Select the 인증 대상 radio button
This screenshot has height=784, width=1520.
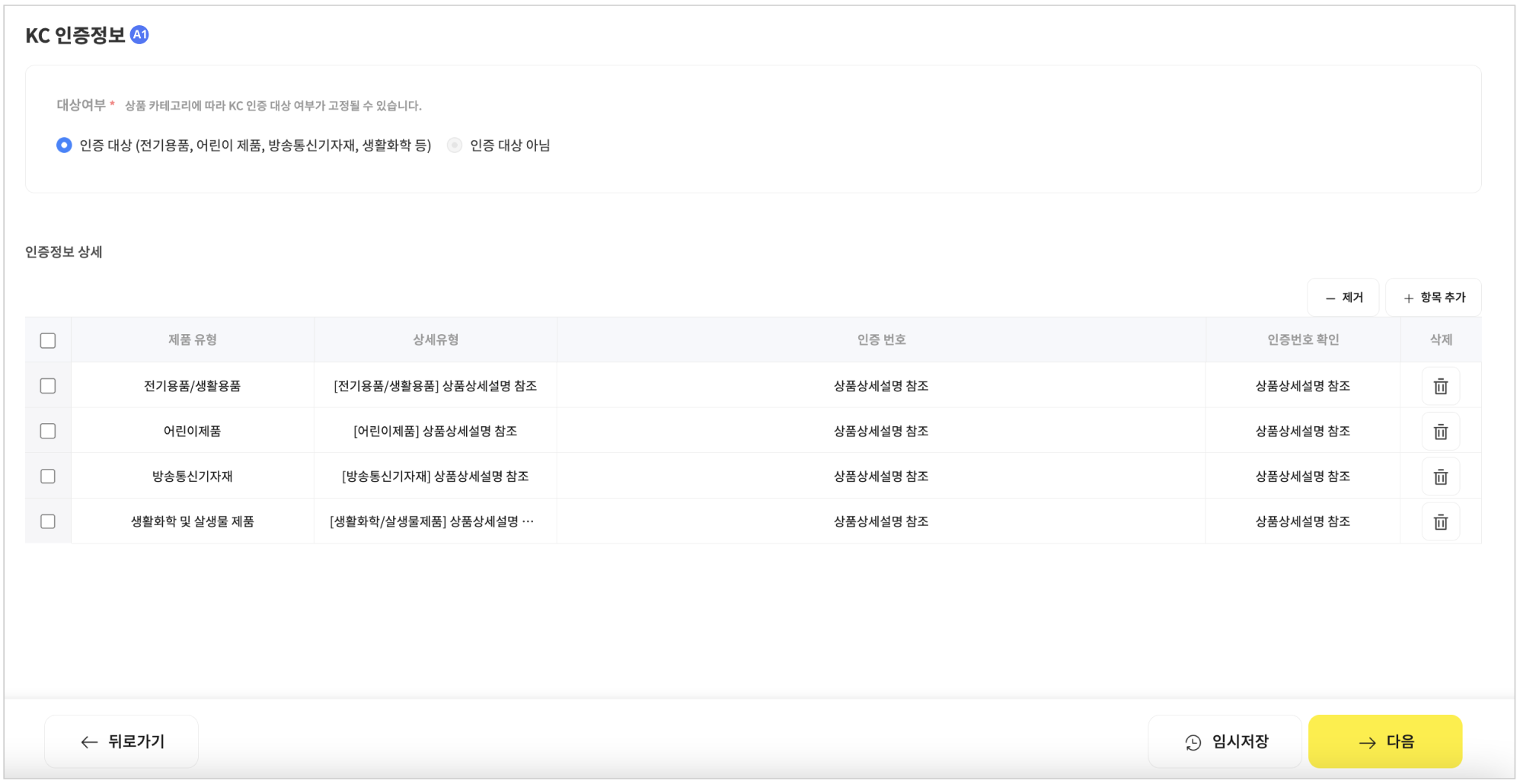(x=65, y=145)
